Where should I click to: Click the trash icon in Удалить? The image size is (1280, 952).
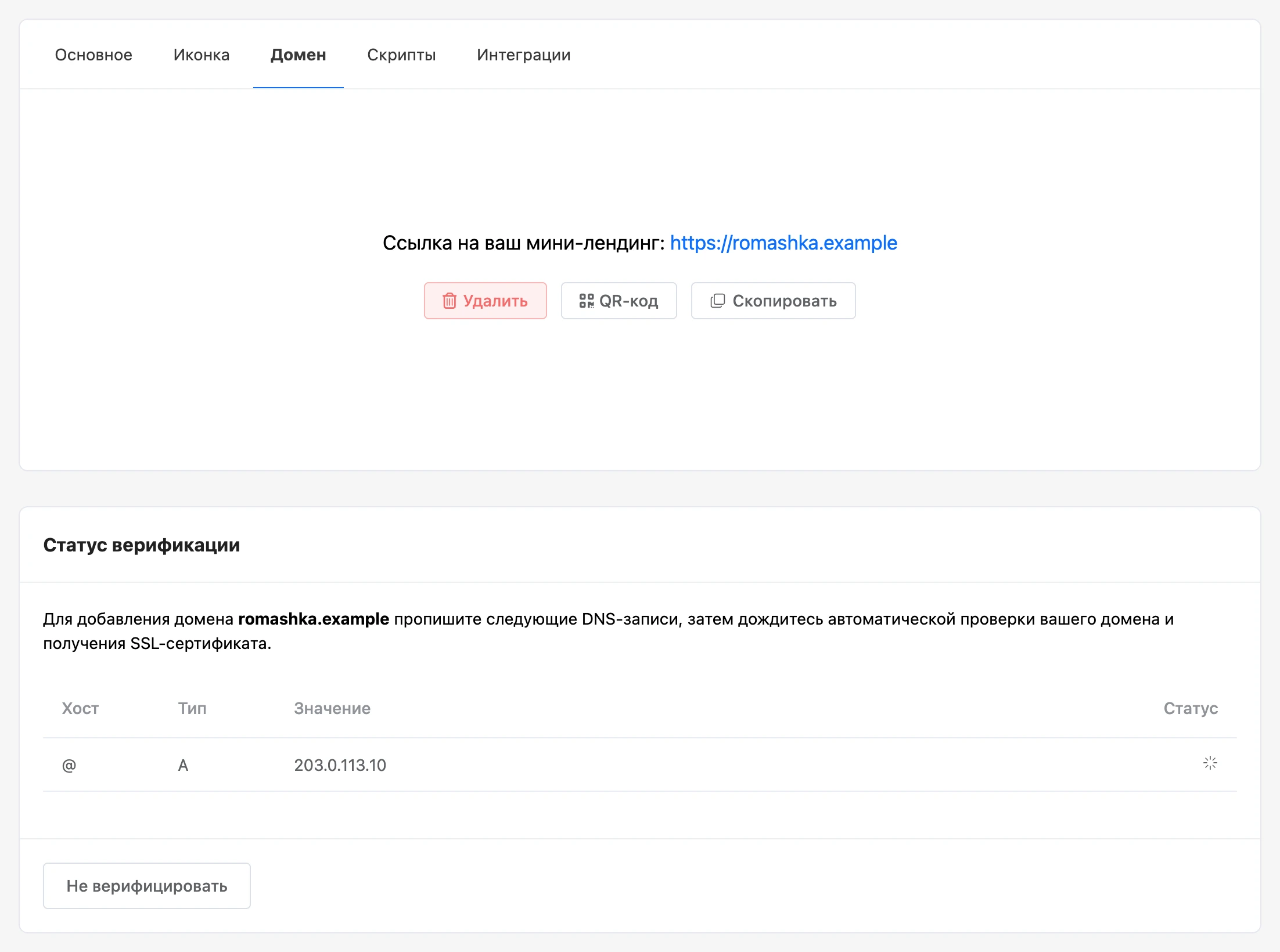pyautogui.click(x=450, y=301)
